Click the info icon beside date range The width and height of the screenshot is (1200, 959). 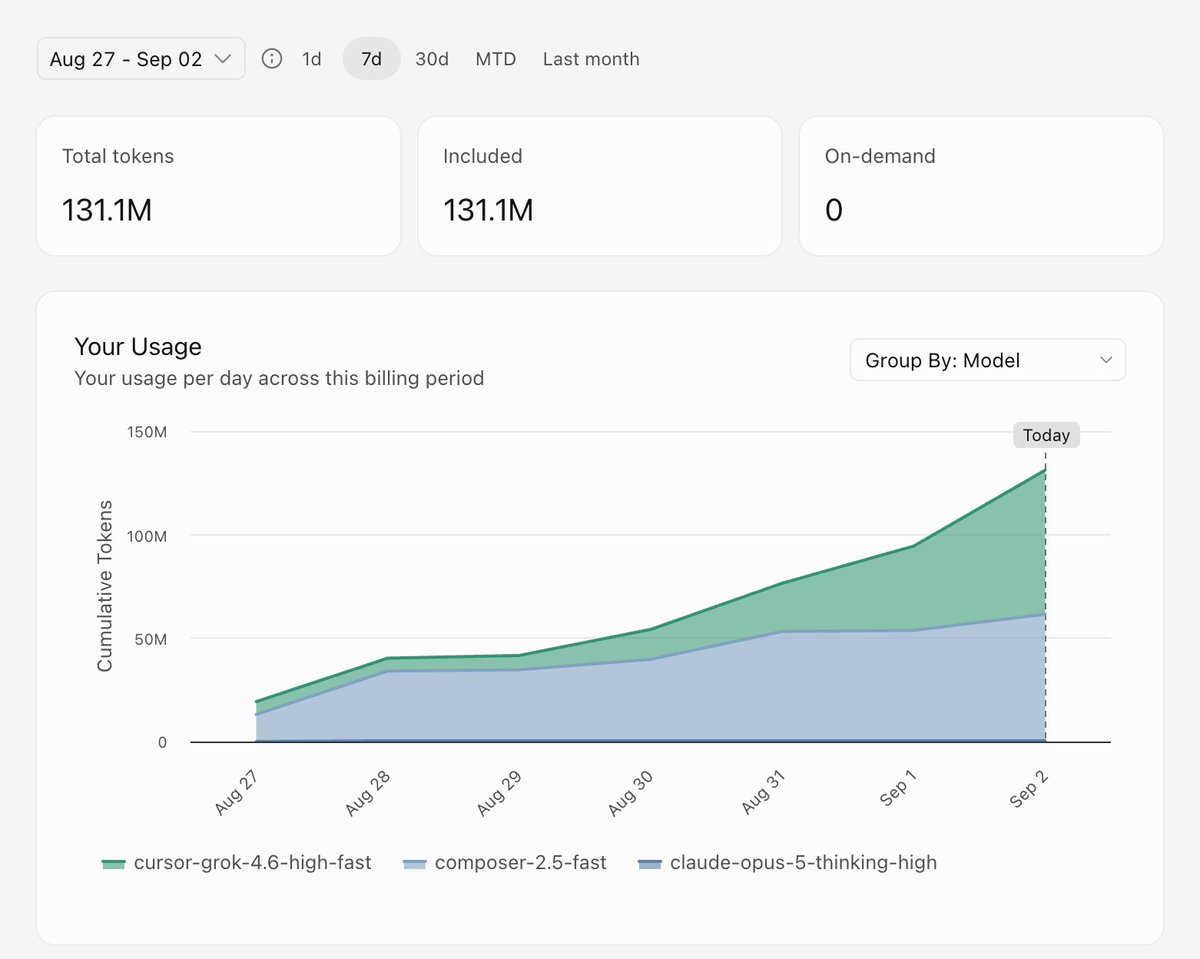click(272, 59)
